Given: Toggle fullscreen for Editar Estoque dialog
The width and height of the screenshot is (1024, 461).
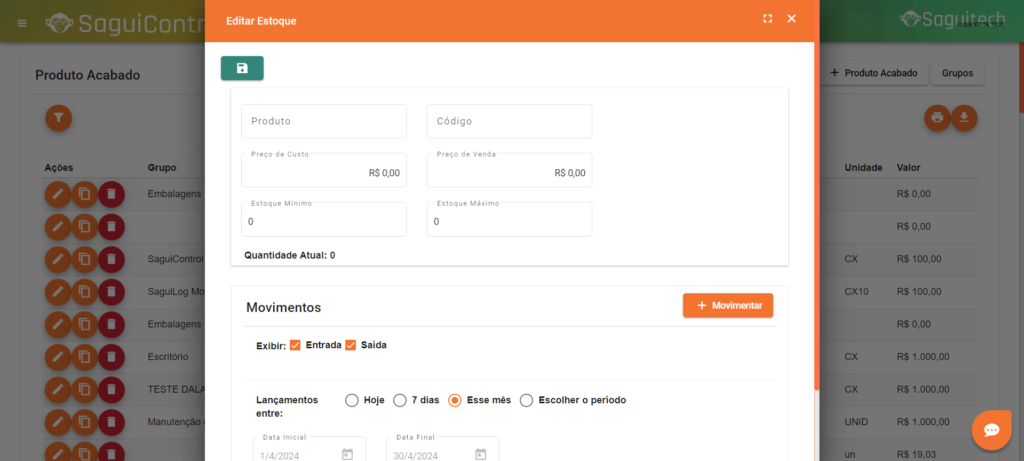Looking at the screenshot, I should tap(767, 19).
